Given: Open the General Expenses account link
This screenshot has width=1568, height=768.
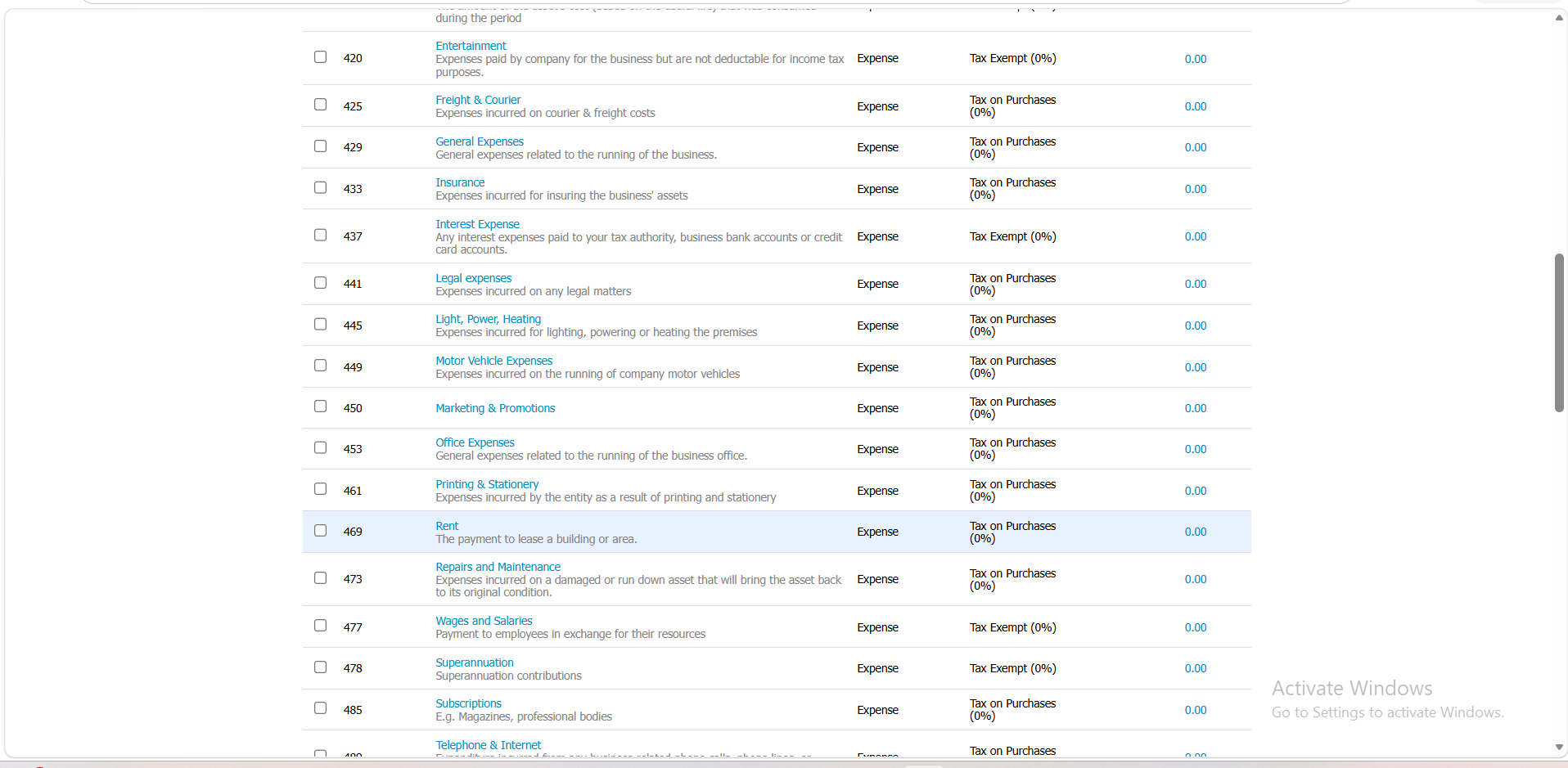Looking at the screenshot, I should point(480,141).
